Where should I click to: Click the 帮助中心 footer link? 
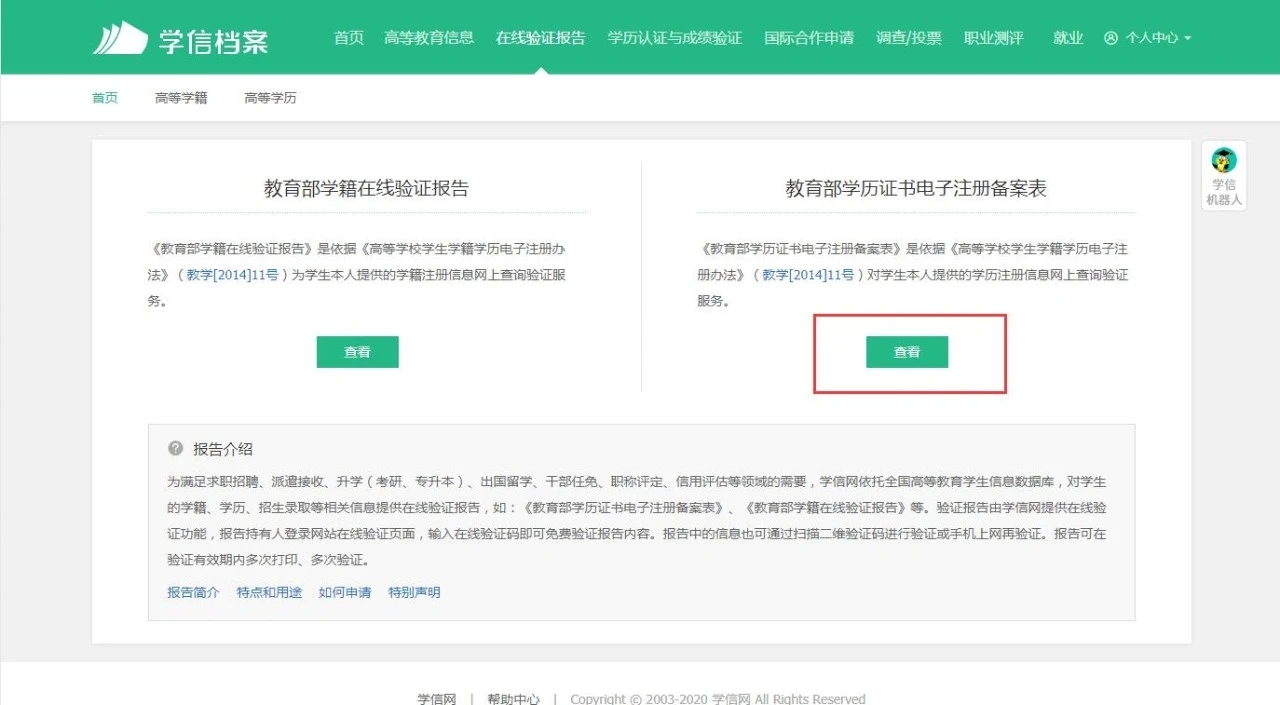tap(513, 698)
